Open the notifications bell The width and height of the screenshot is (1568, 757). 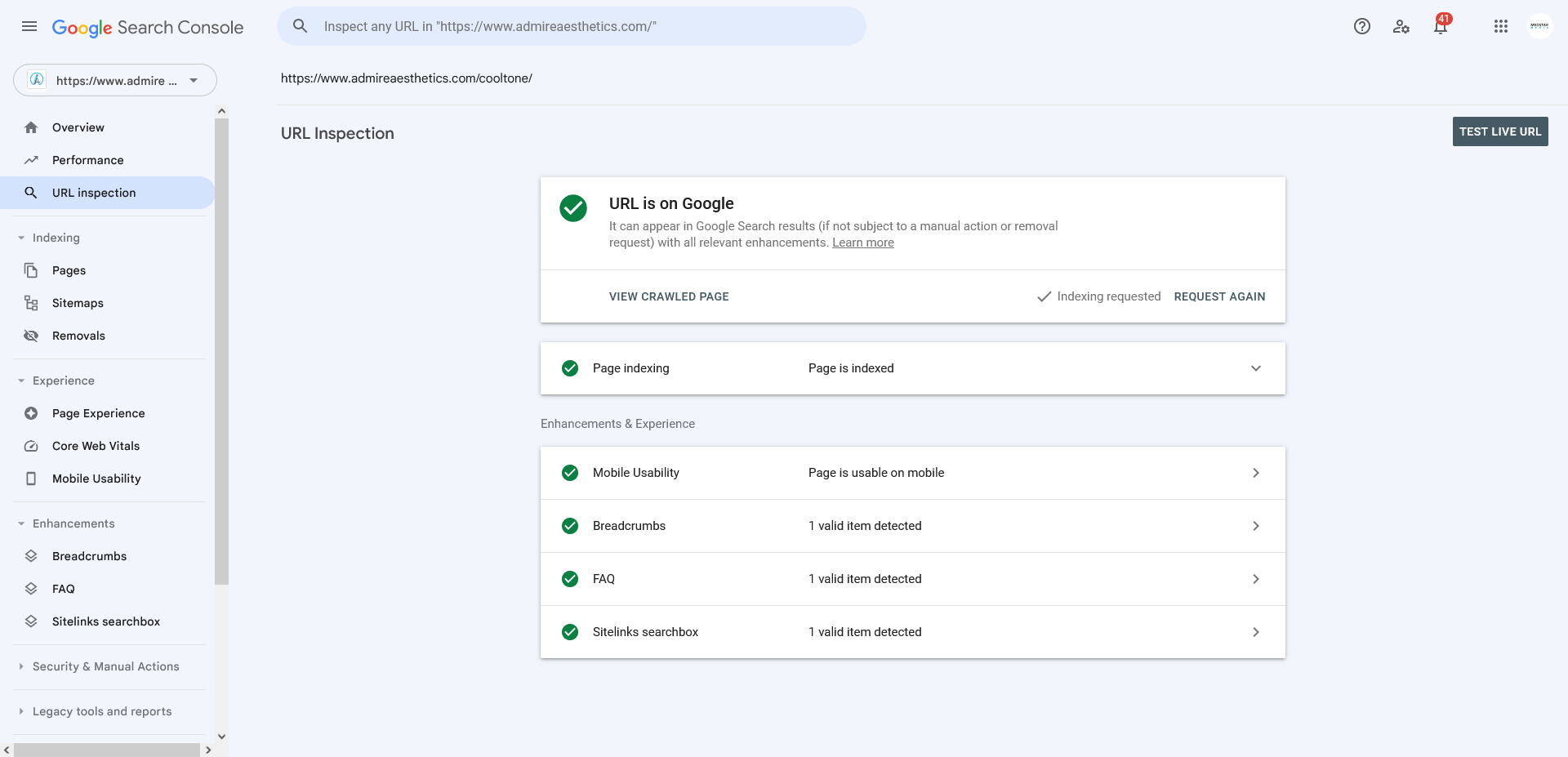coord(1441,26)
